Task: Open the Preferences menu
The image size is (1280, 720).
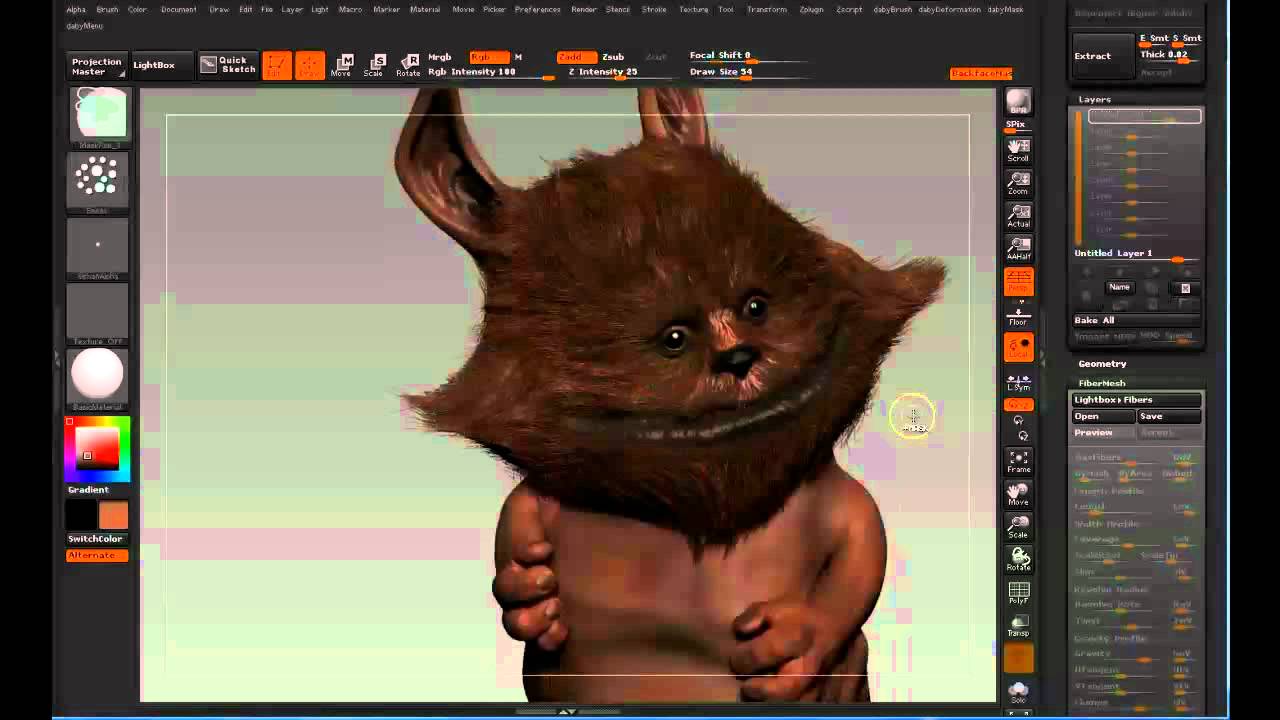Action: (538, 9)
